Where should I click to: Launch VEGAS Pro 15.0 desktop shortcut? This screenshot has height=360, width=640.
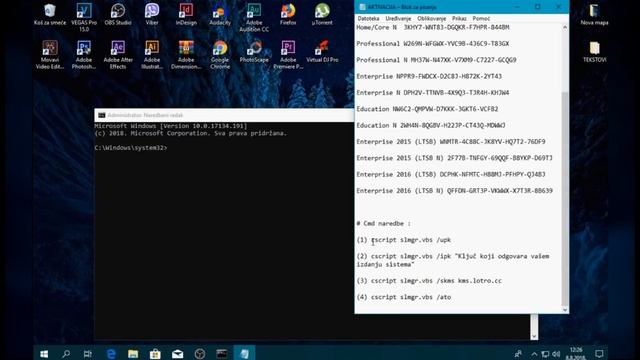84,18
